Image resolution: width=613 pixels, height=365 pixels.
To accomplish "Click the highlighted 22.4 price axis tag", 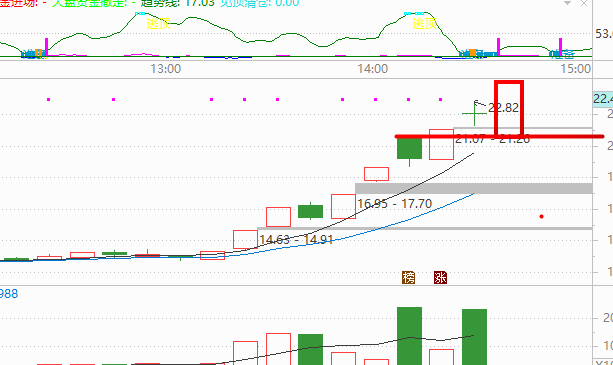I will click(603, 98).
